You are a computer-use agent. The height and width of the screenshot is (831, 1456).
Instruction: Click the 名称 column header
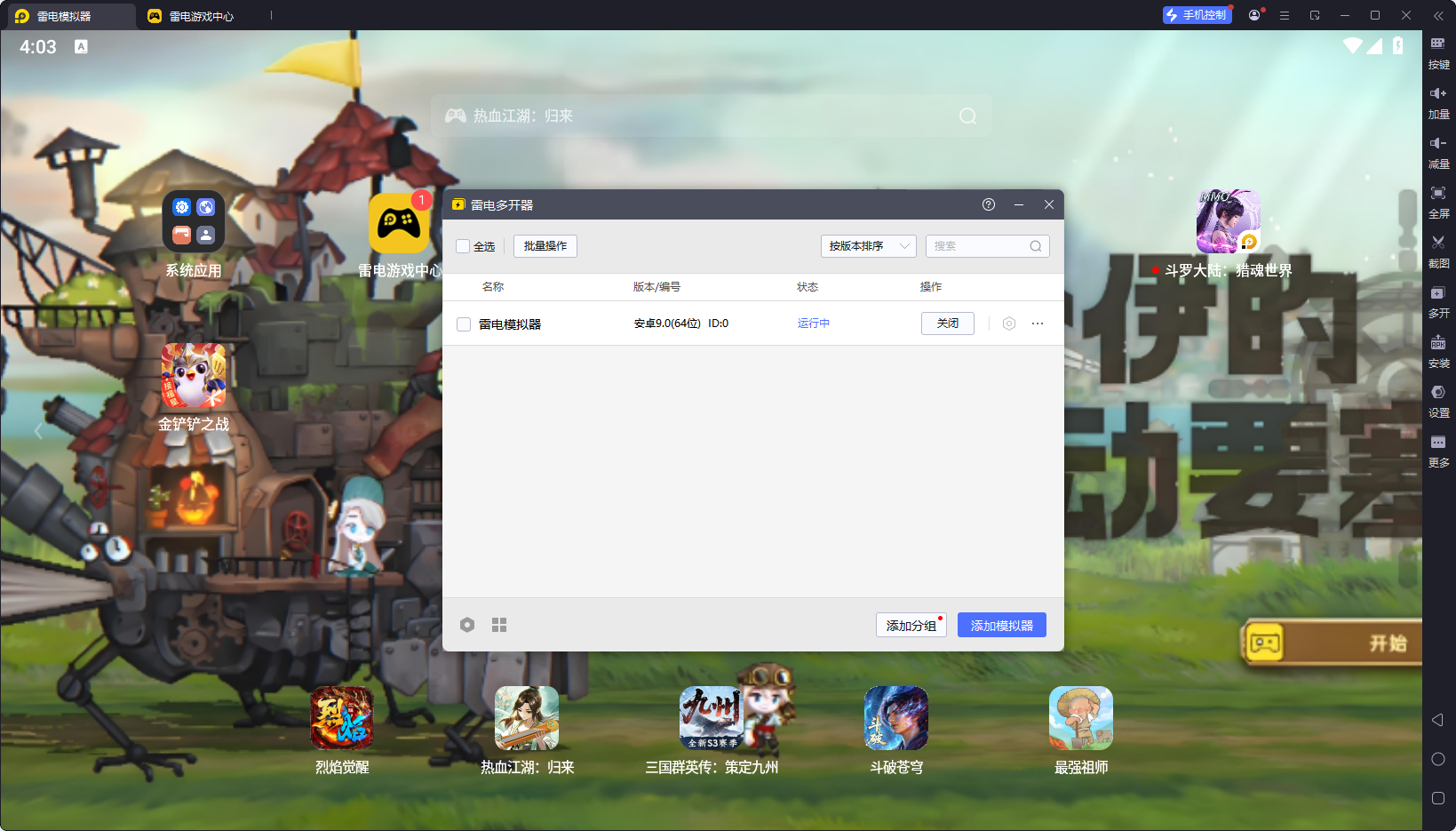(x=493, y=287)
